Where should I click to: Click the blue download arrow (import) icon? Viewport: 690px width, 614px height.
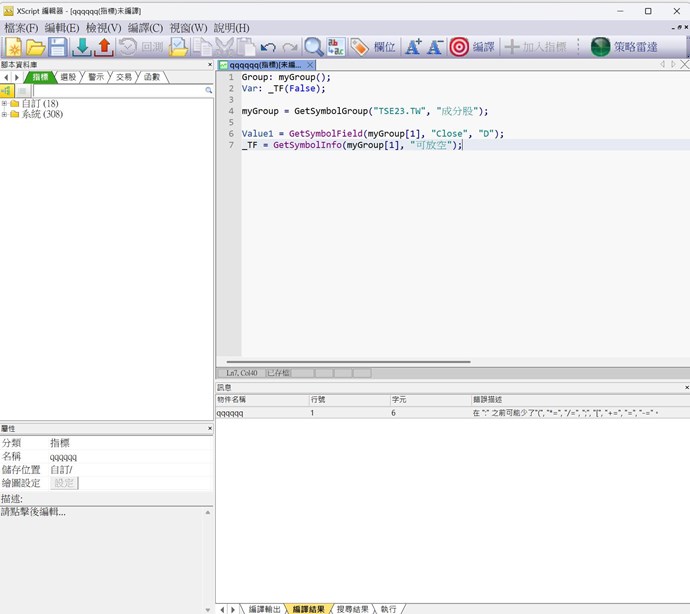tap(82, 47)
